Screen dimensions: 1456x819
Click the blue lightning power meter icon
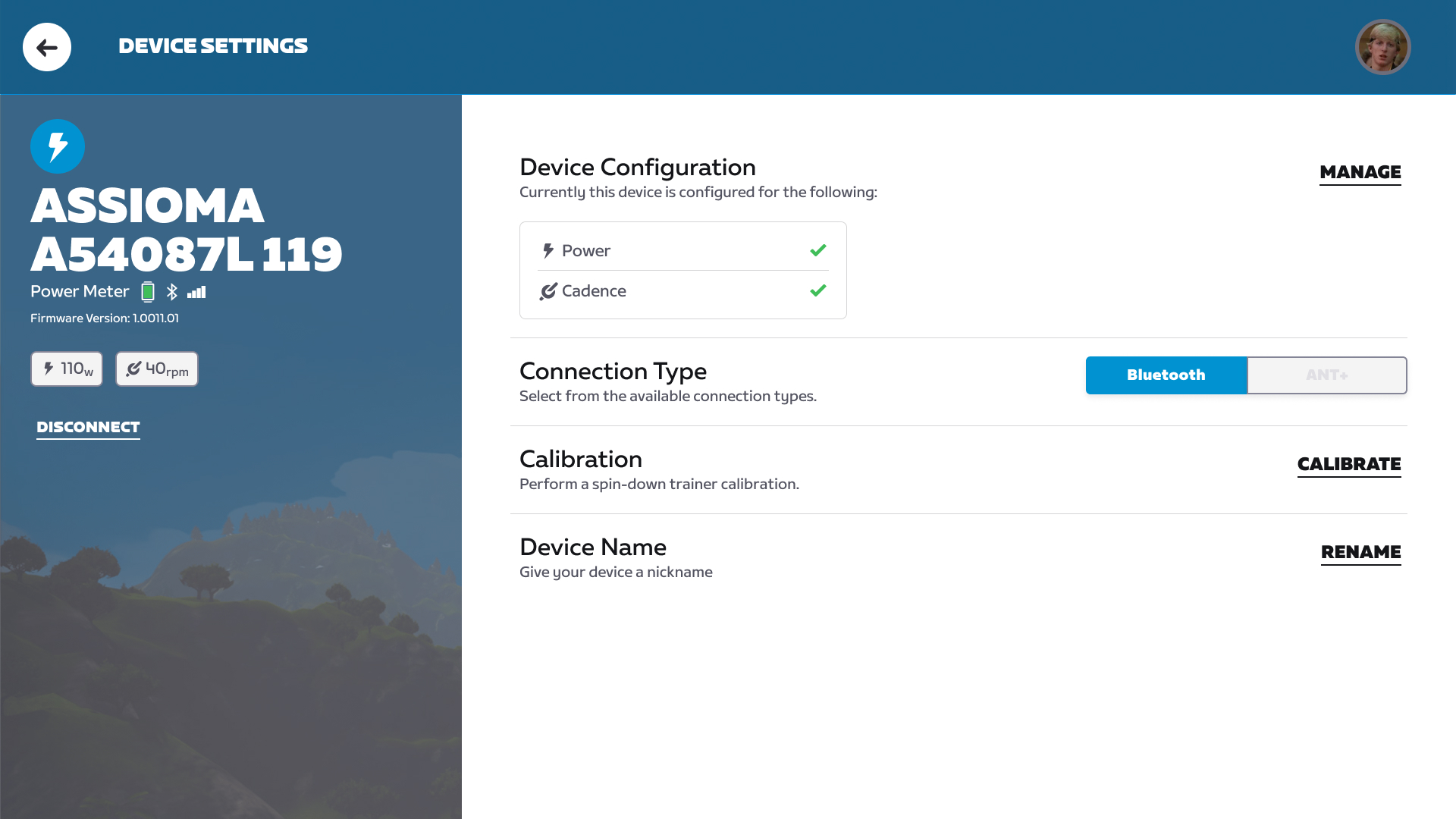[58, 146]
